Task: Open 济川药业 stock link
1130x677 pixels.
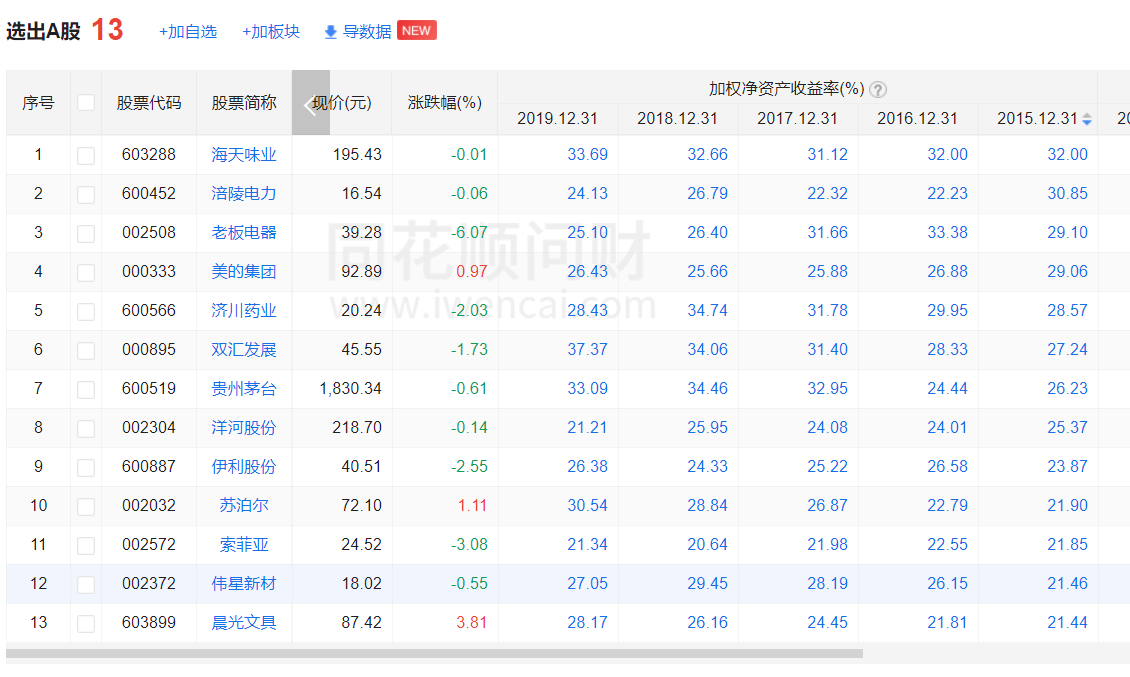Action: pyautogui.click(x=244, y=310)
